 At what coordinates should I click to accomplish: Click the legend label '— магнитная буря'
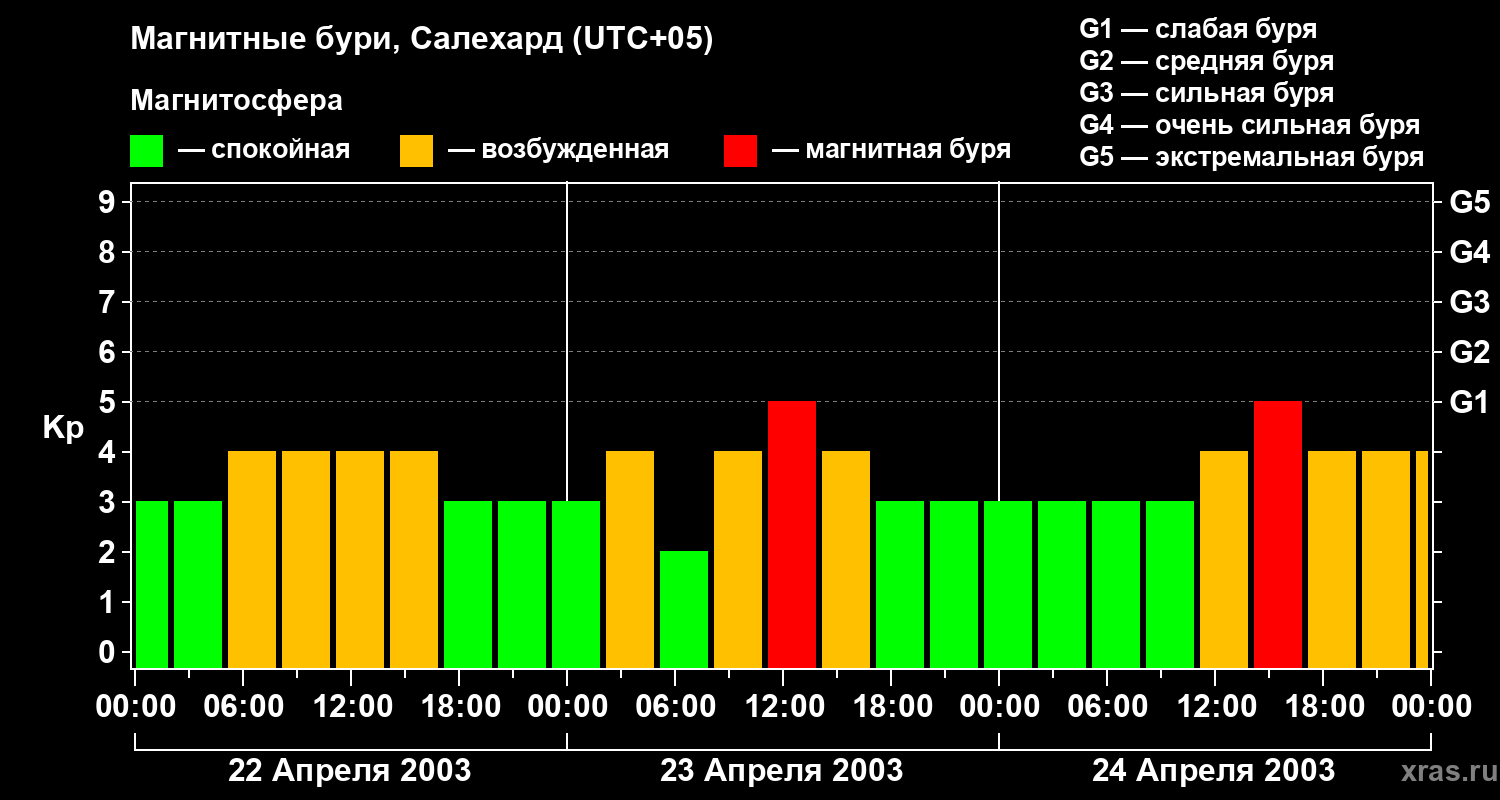click(x=892, y=151)
